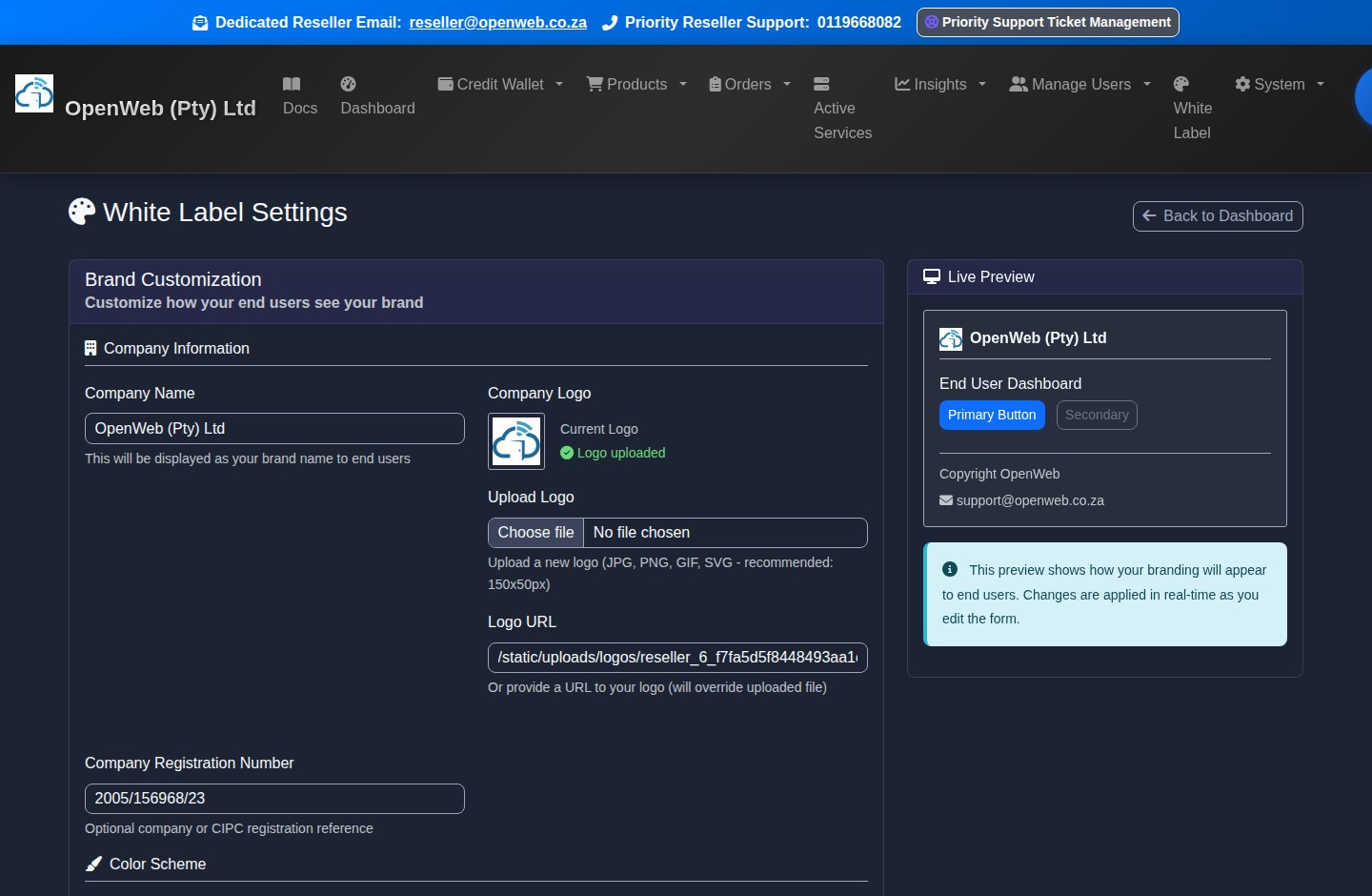Click the email icon in top banner

200,23
